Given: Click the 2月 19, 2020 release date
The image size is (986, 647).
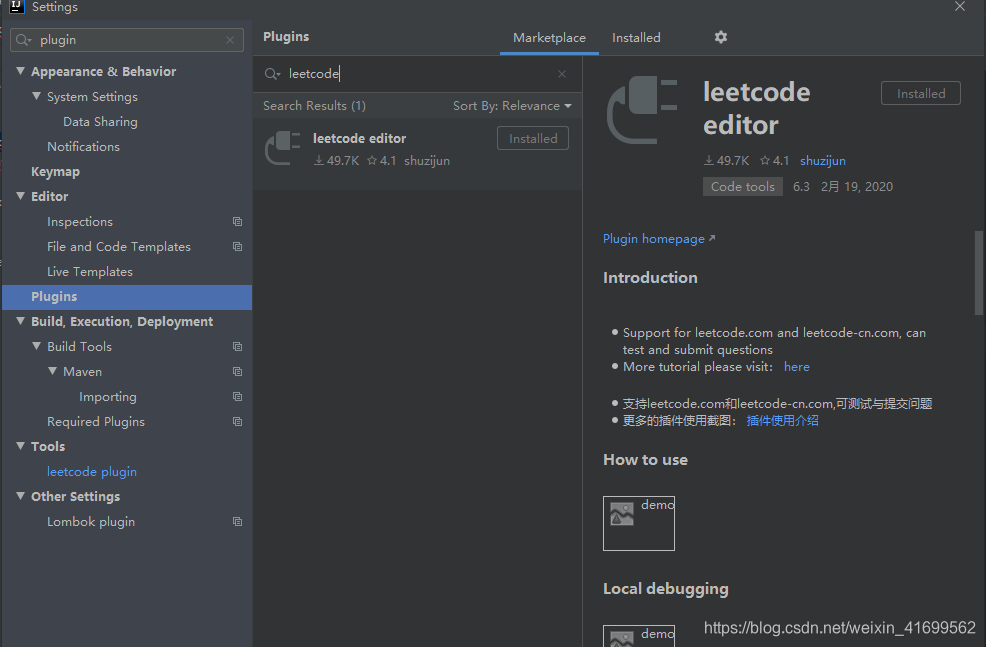Looking at the screenshot, I should (856, 187).
